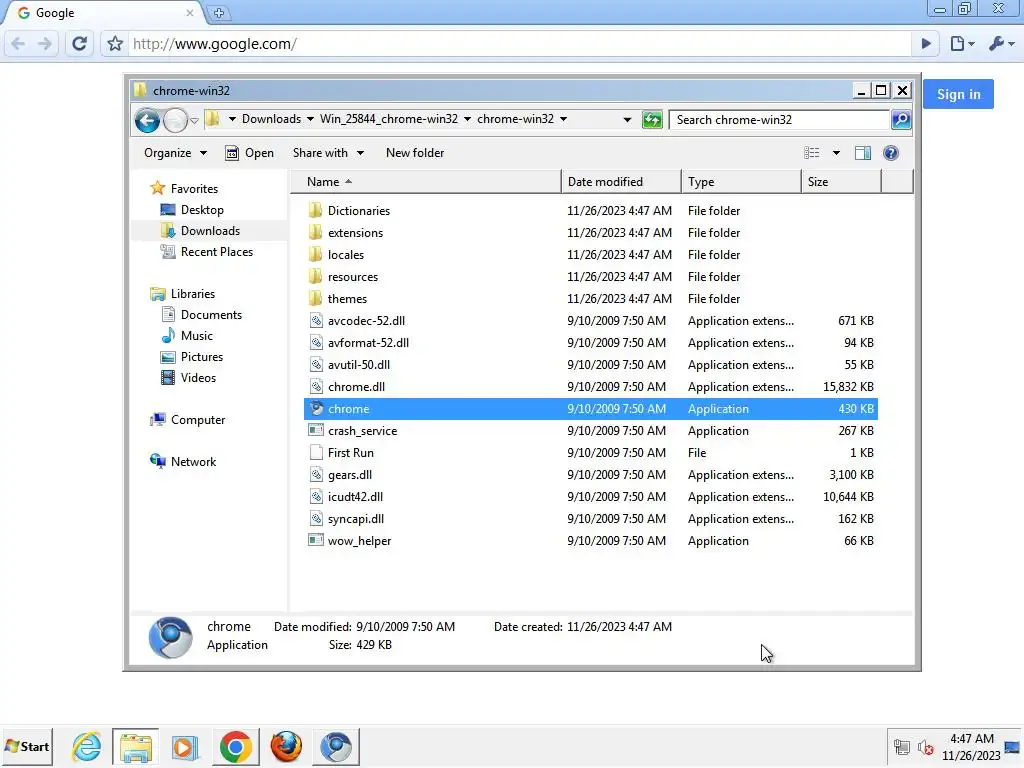Open address bar history dropdown

(x=627, y=120)
